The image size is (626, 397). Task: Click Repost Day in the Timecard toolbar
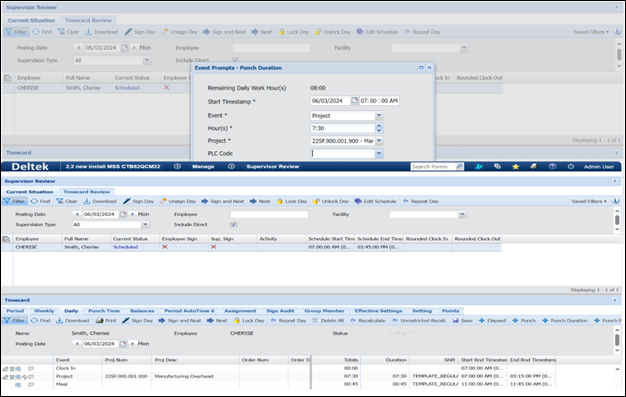coord(288,320)
